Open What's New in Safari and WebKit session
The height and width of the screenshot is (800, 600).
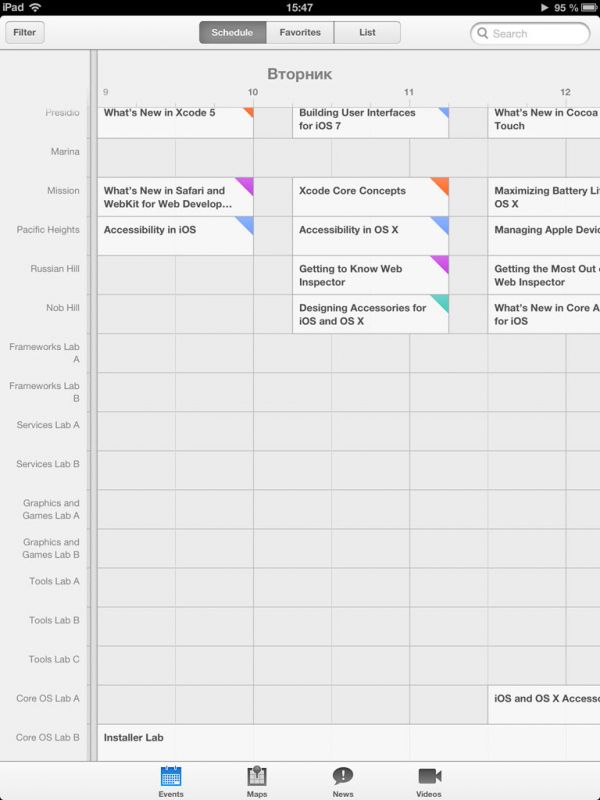pyautogui.click(x=175, y=197)
